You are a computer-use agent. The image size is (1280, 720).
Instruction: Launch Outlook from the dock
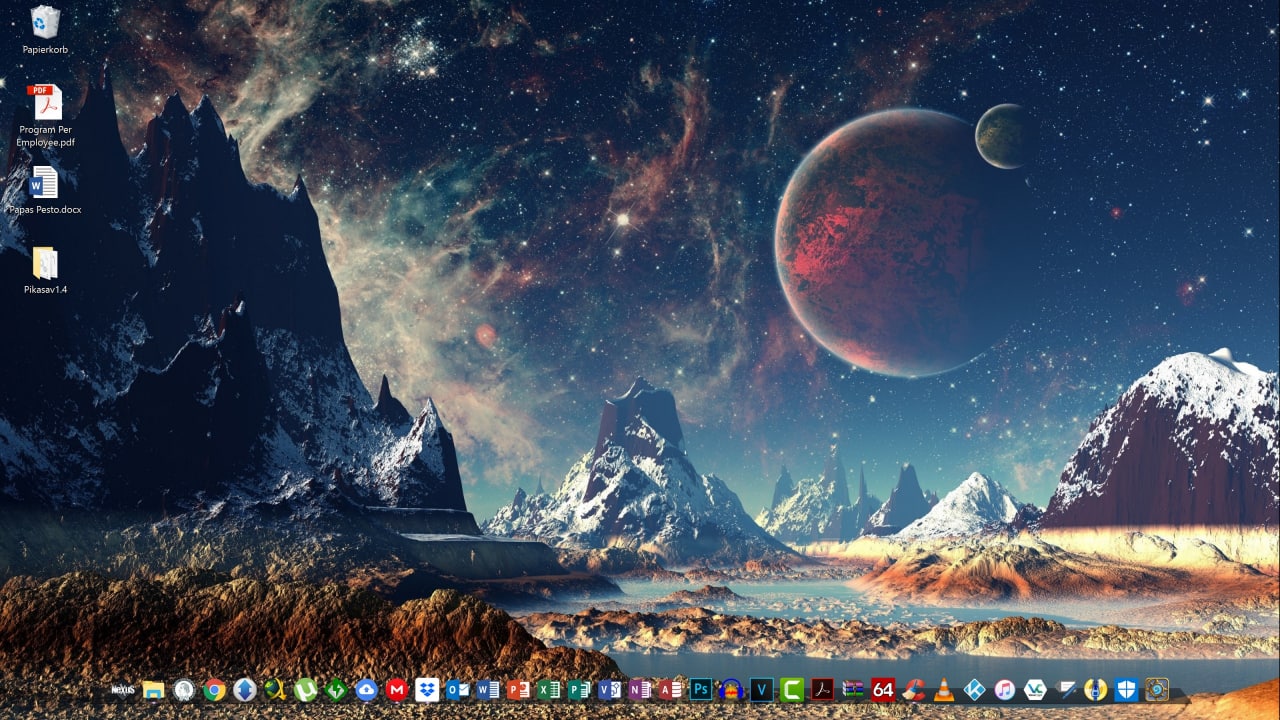(x=458, y=690)
